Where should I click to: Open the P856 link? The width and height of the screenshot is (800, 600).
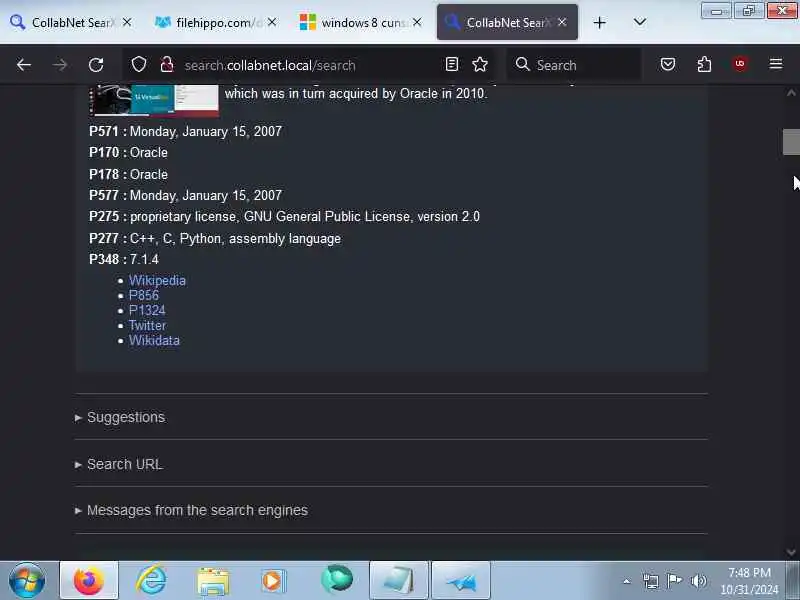(143, 295)
